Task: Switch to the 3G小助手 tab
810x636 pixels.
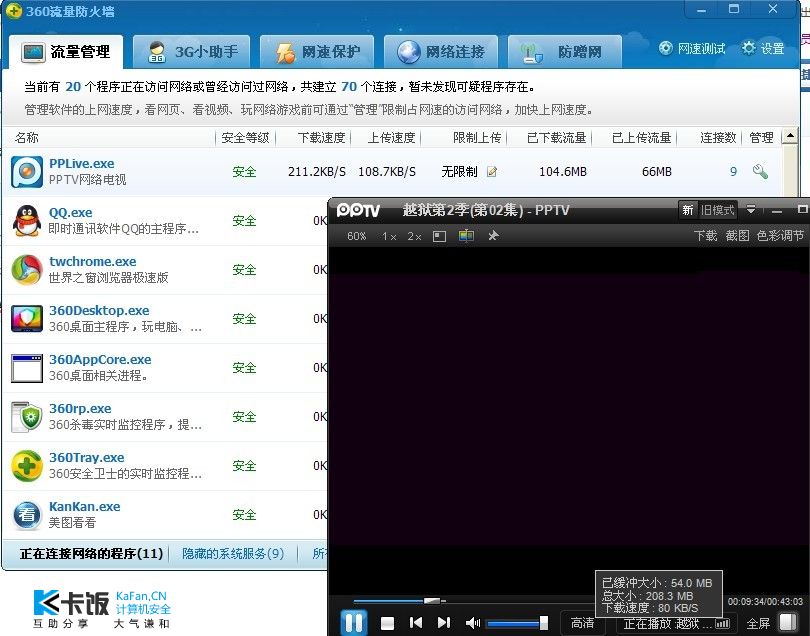Action: tap(192, 52)
